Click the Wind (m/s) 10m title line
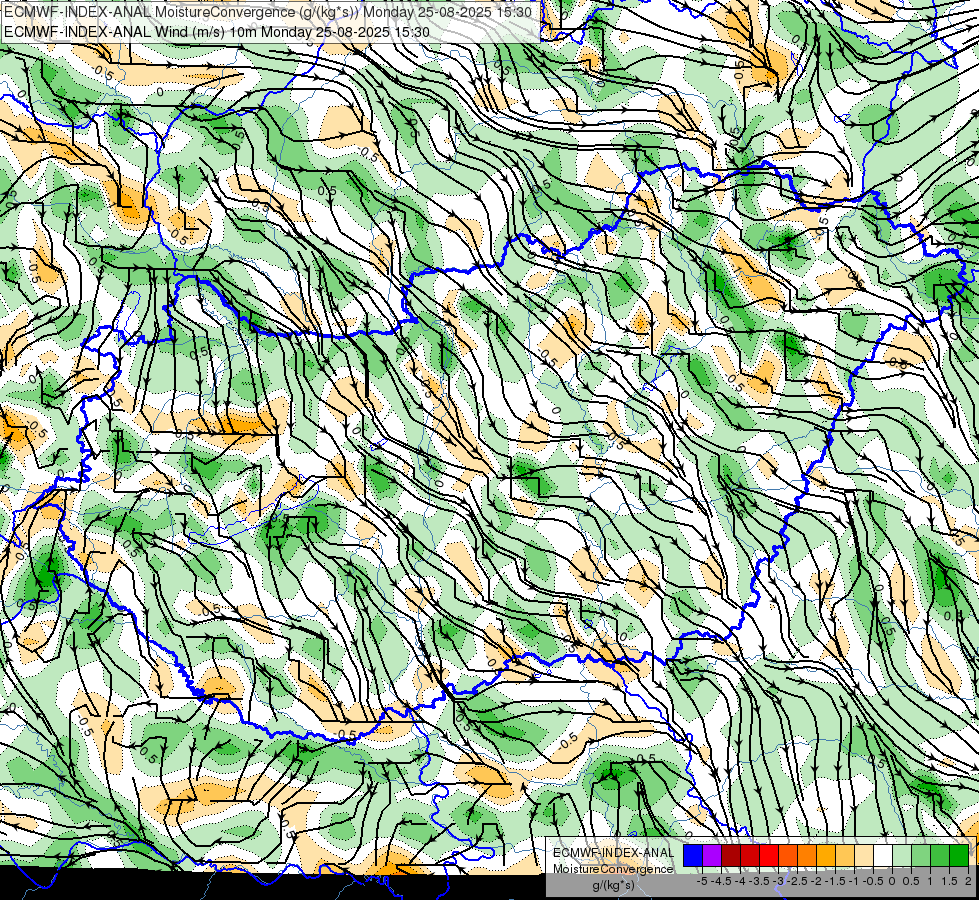The height and width of the screenshot is (900, 979). pyautogui.click(x=216, y=31)
